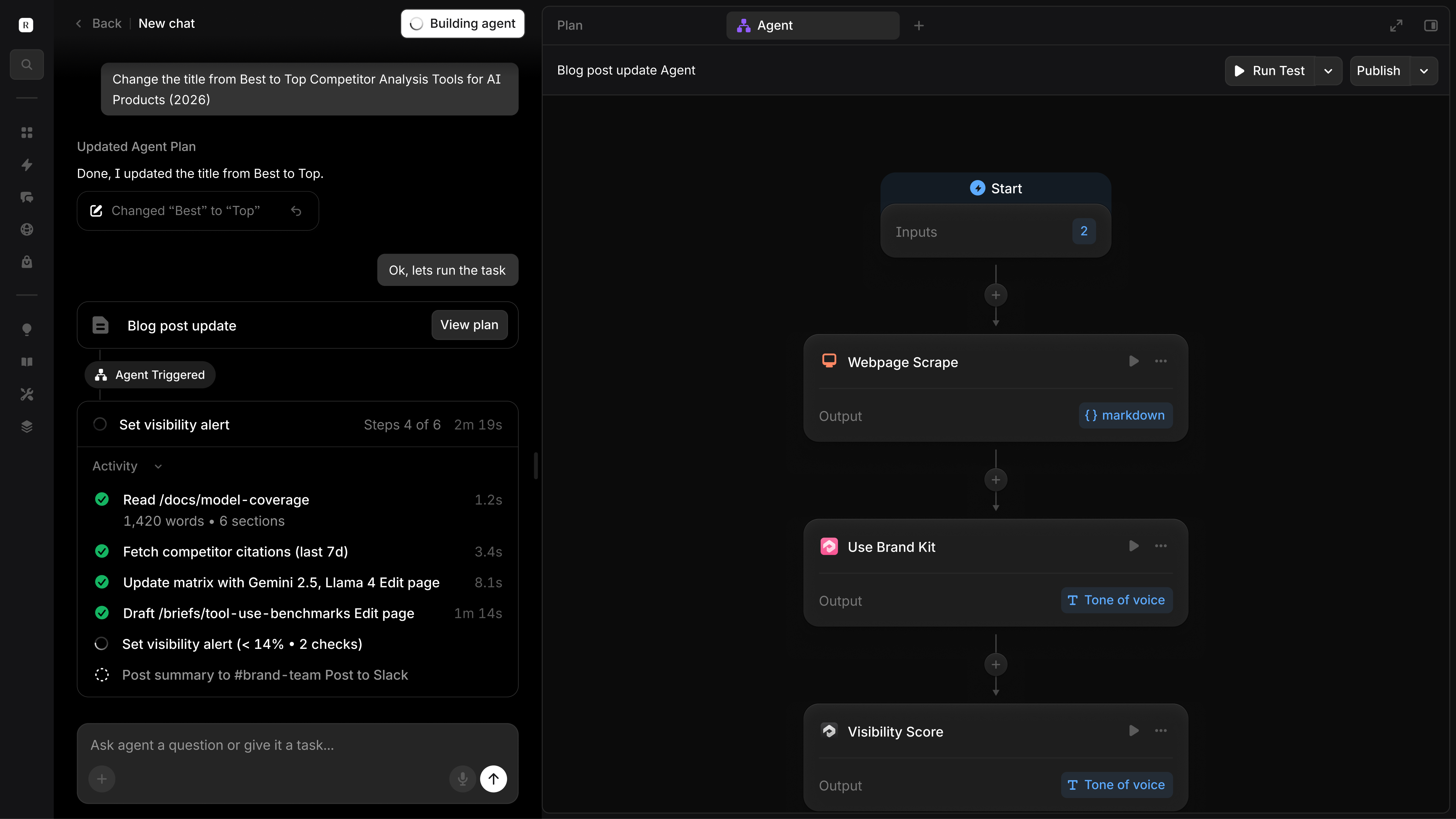Open Webpage Scrape more options menu

pos(1161,361)
